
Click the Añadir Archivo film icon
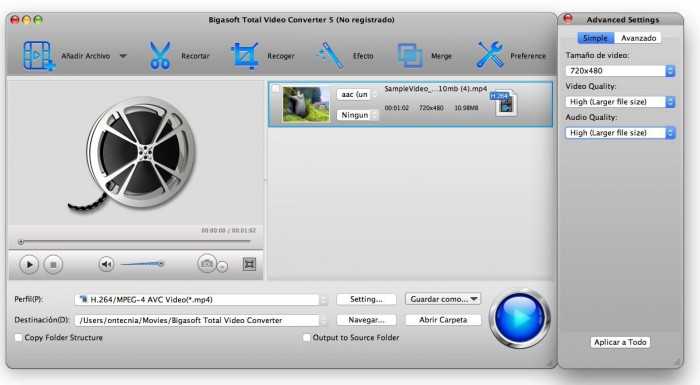[x=39, y=55]
